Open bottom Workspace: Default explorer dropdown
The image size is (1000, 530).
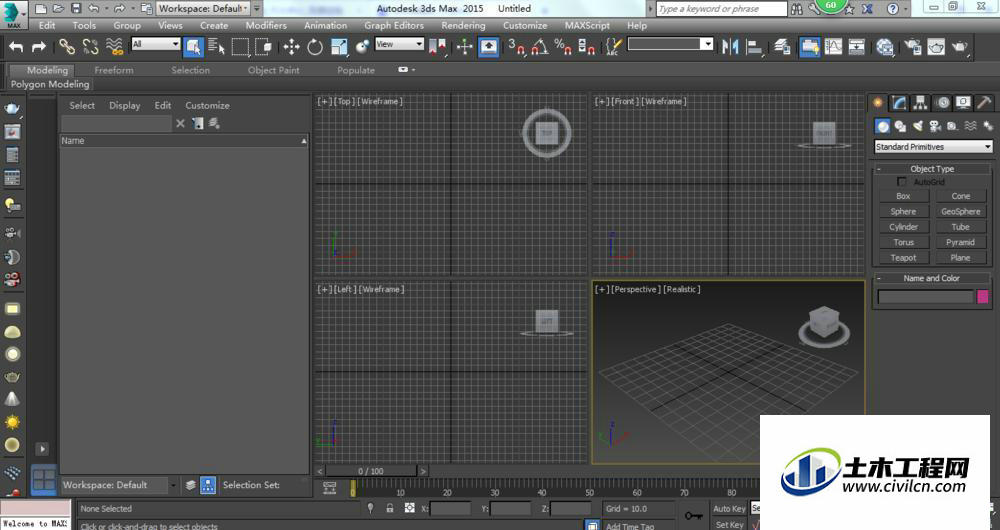coord(119,485)
